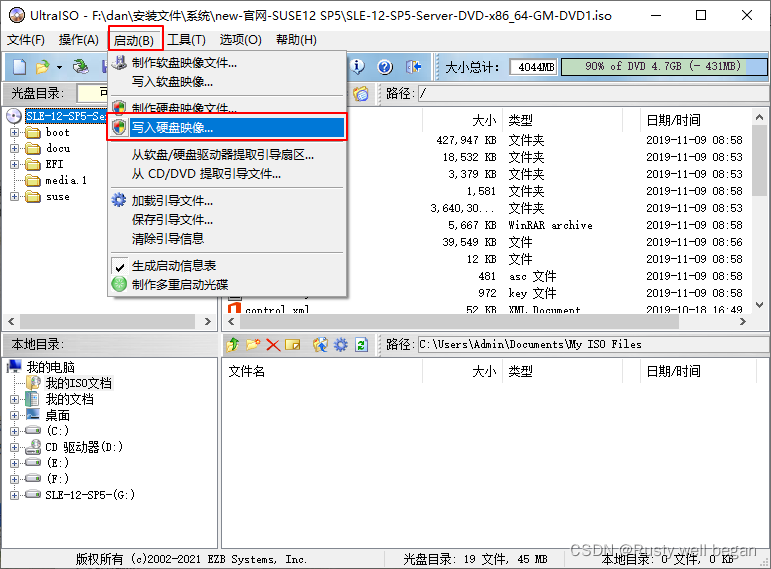Choose 从 CD/DVD 提取引导文件... entry
771x569 pixels.
[227, 174]
